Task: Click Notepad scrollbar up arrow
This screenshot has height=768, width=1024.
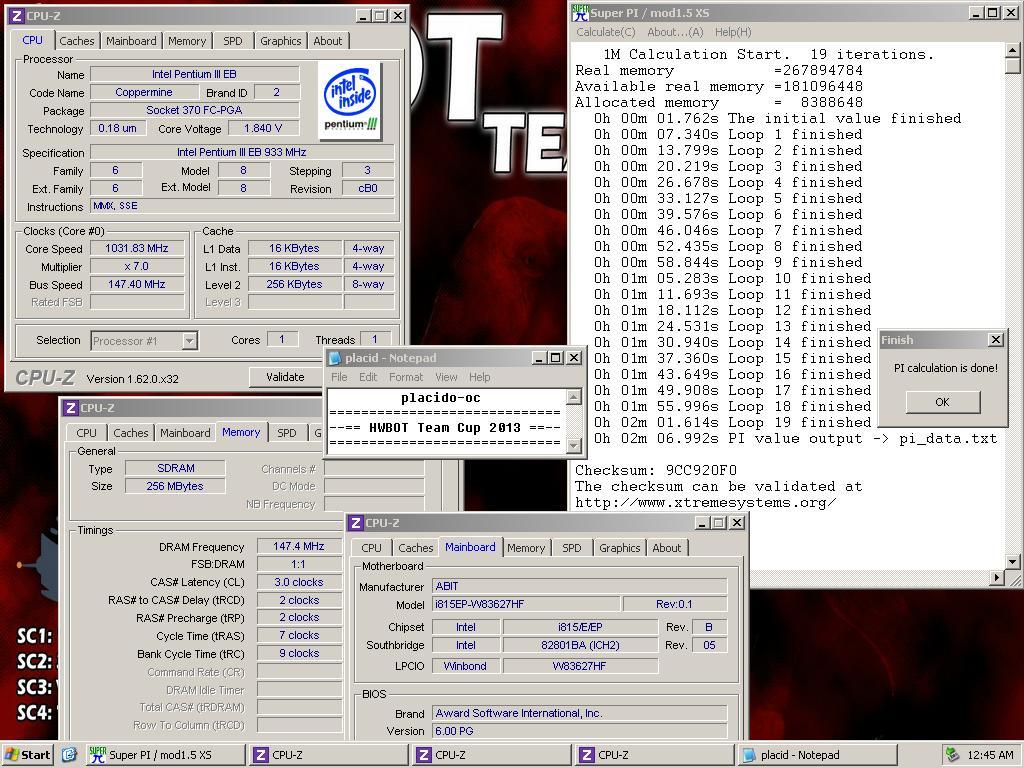Action: (x=573, y=397)
